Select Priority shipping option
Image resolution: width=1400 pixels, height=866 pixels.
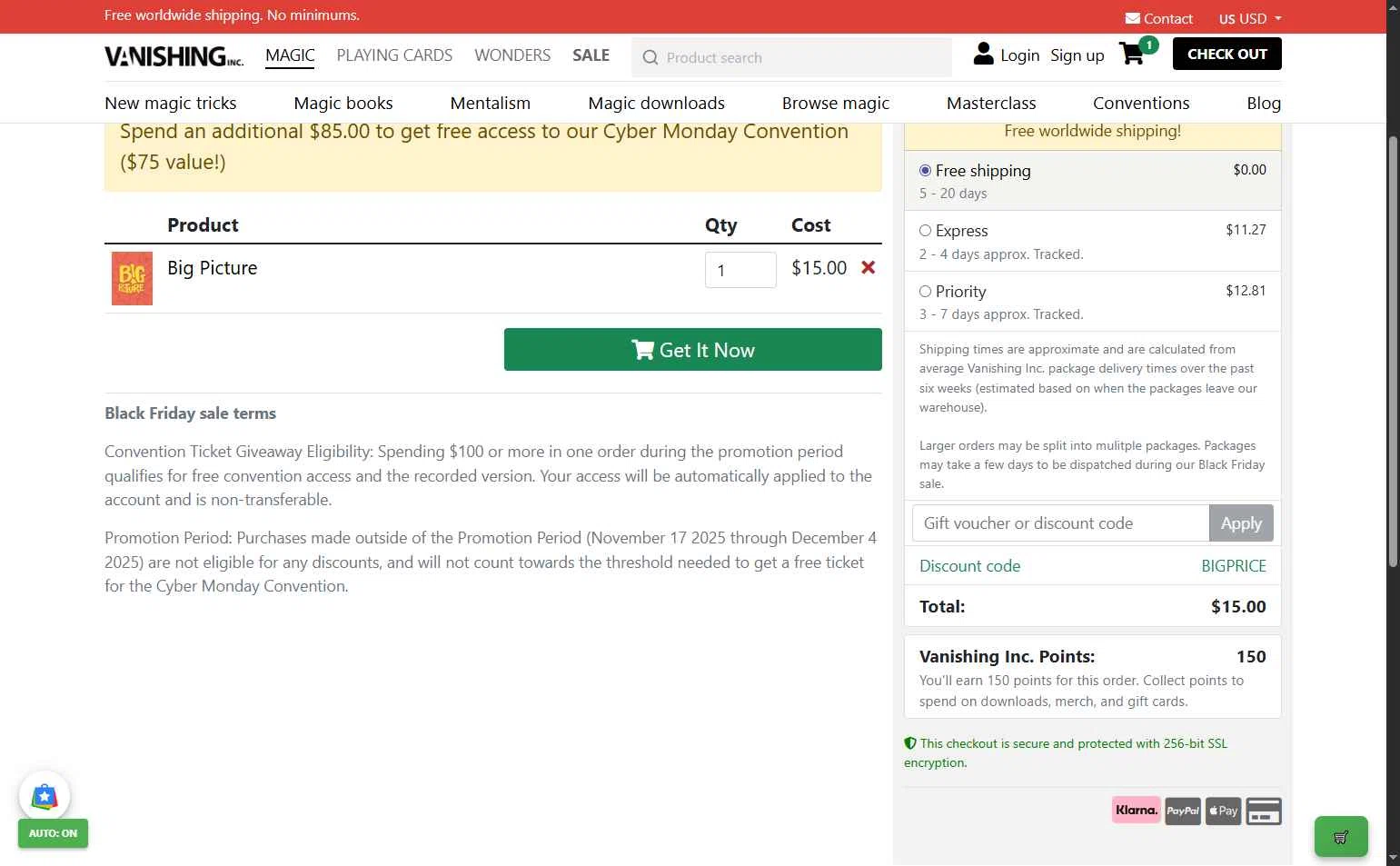pos(925,292)
